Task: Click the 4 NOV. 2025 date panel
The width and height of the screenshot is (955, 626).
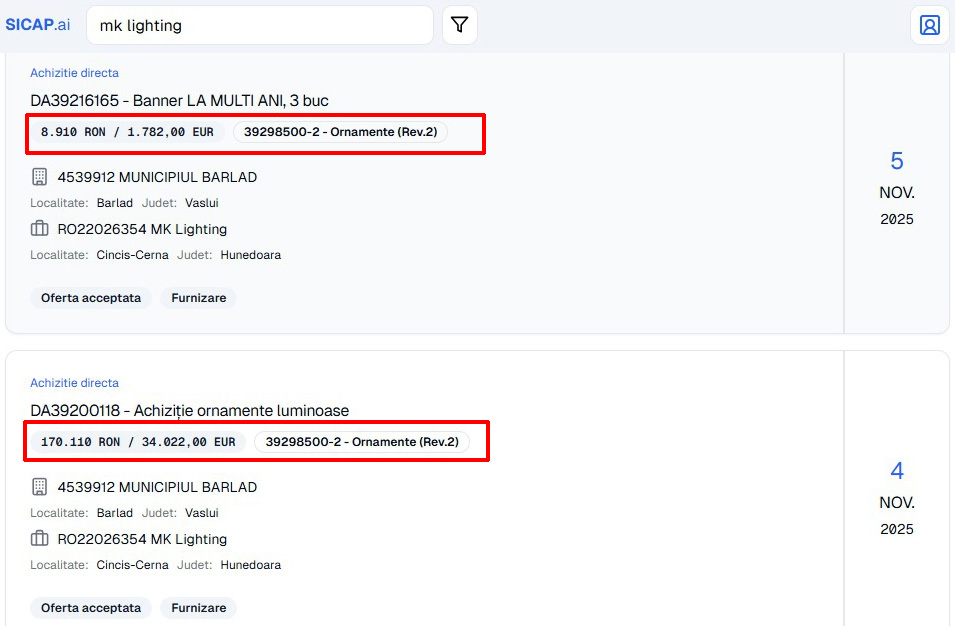Action: tap(896, 498)
